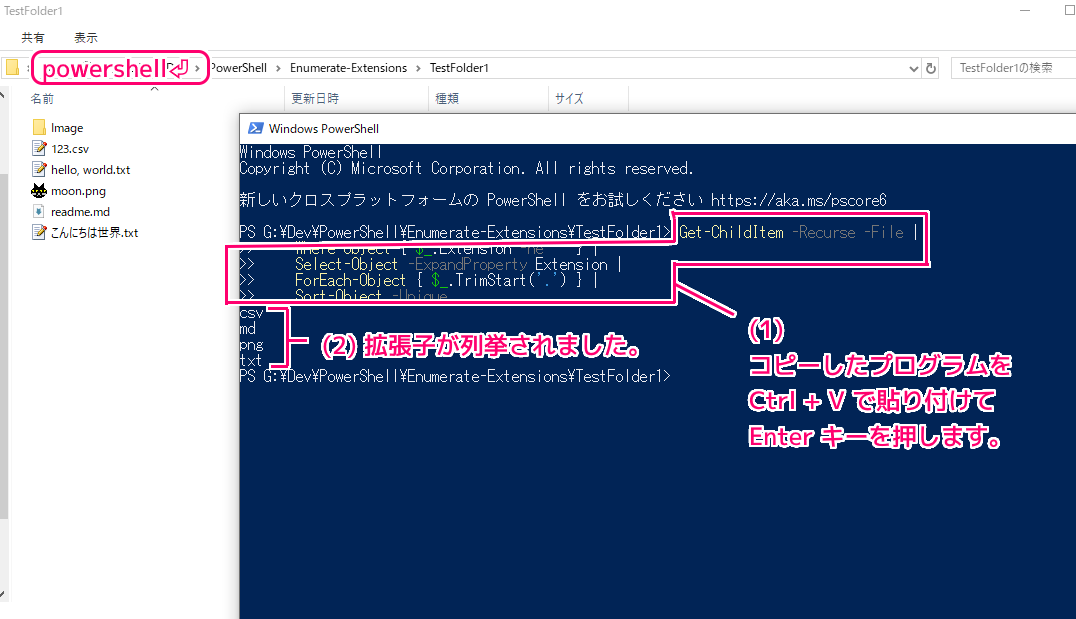
Task: Click the folder icon in address bar
Action: pos(12,68)
